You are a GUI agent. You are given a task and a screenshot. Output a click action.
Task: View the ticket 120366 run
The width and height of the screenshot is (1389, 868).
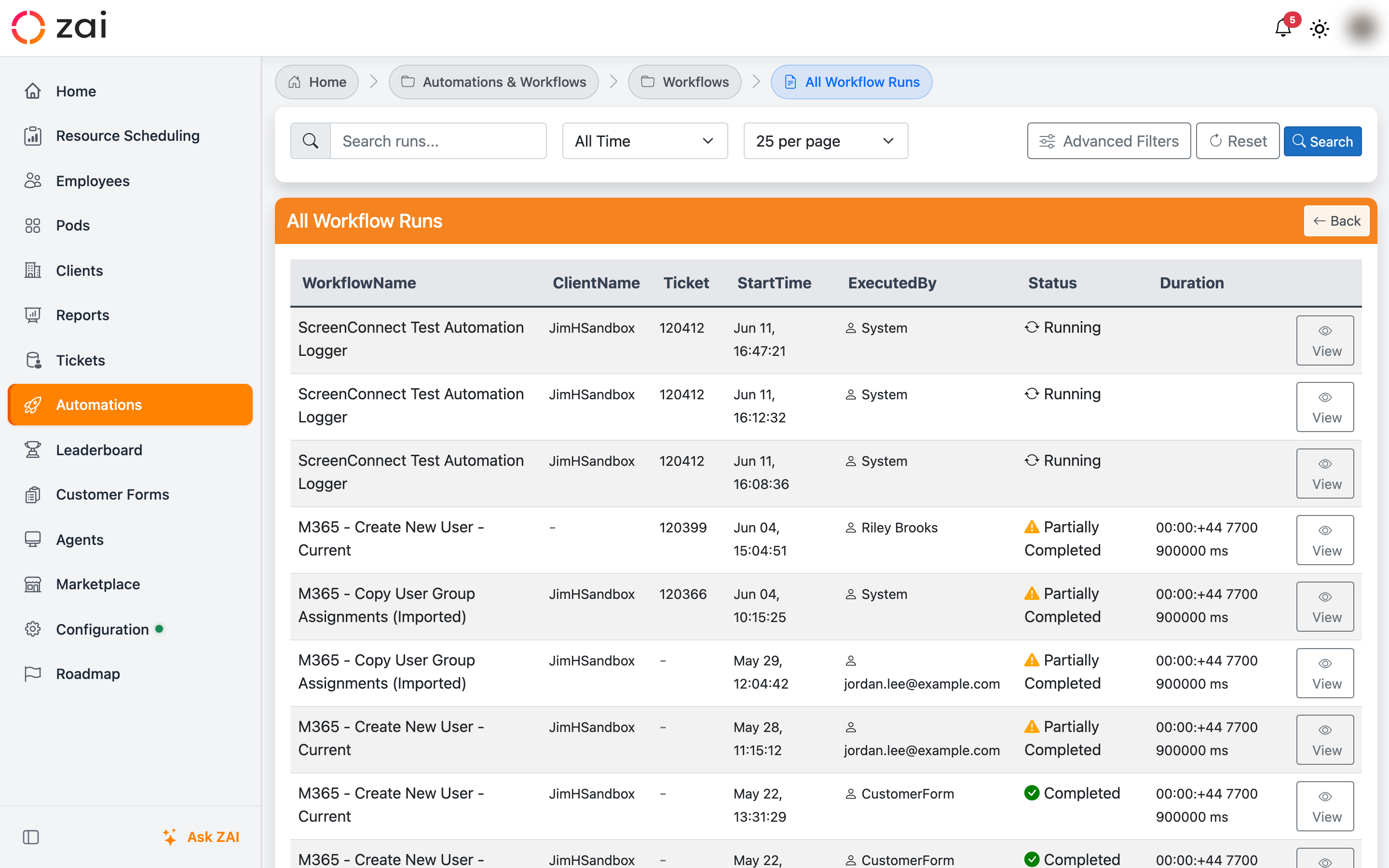pyautogui.click(x=1325, y=607)
